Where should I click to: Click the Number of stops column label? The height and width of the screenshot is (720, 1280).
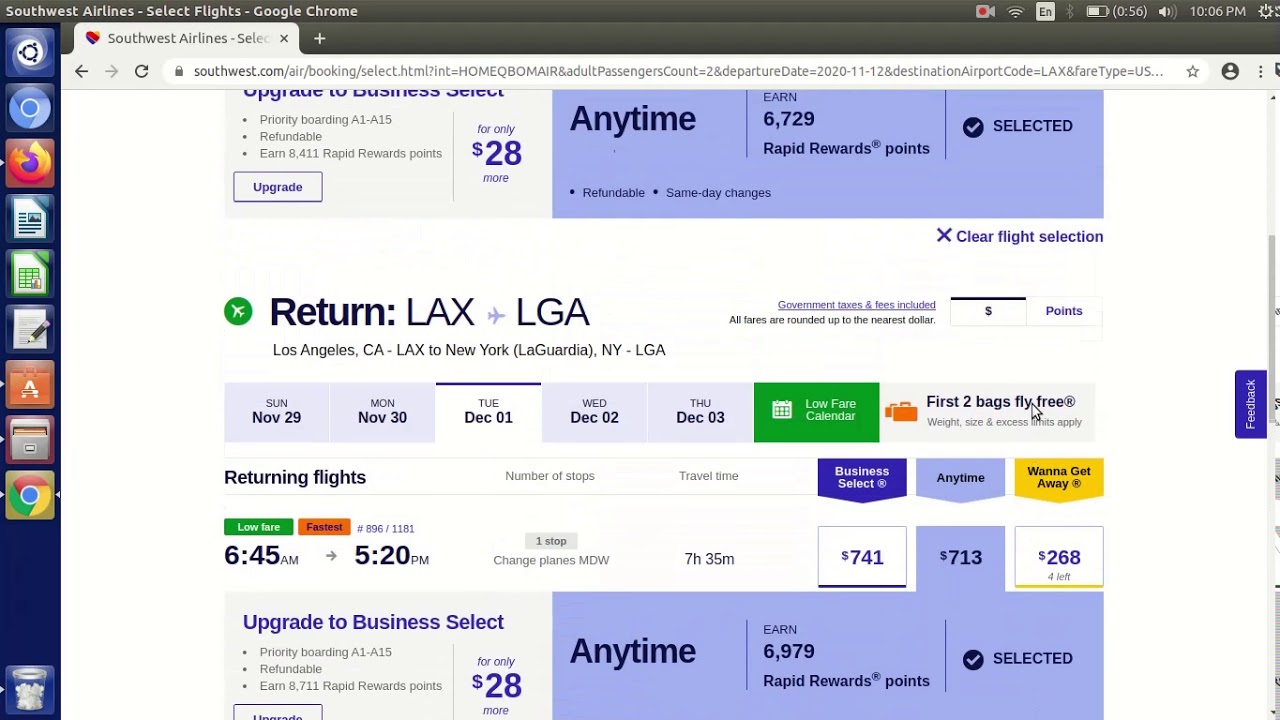click(x=550, y=476)
